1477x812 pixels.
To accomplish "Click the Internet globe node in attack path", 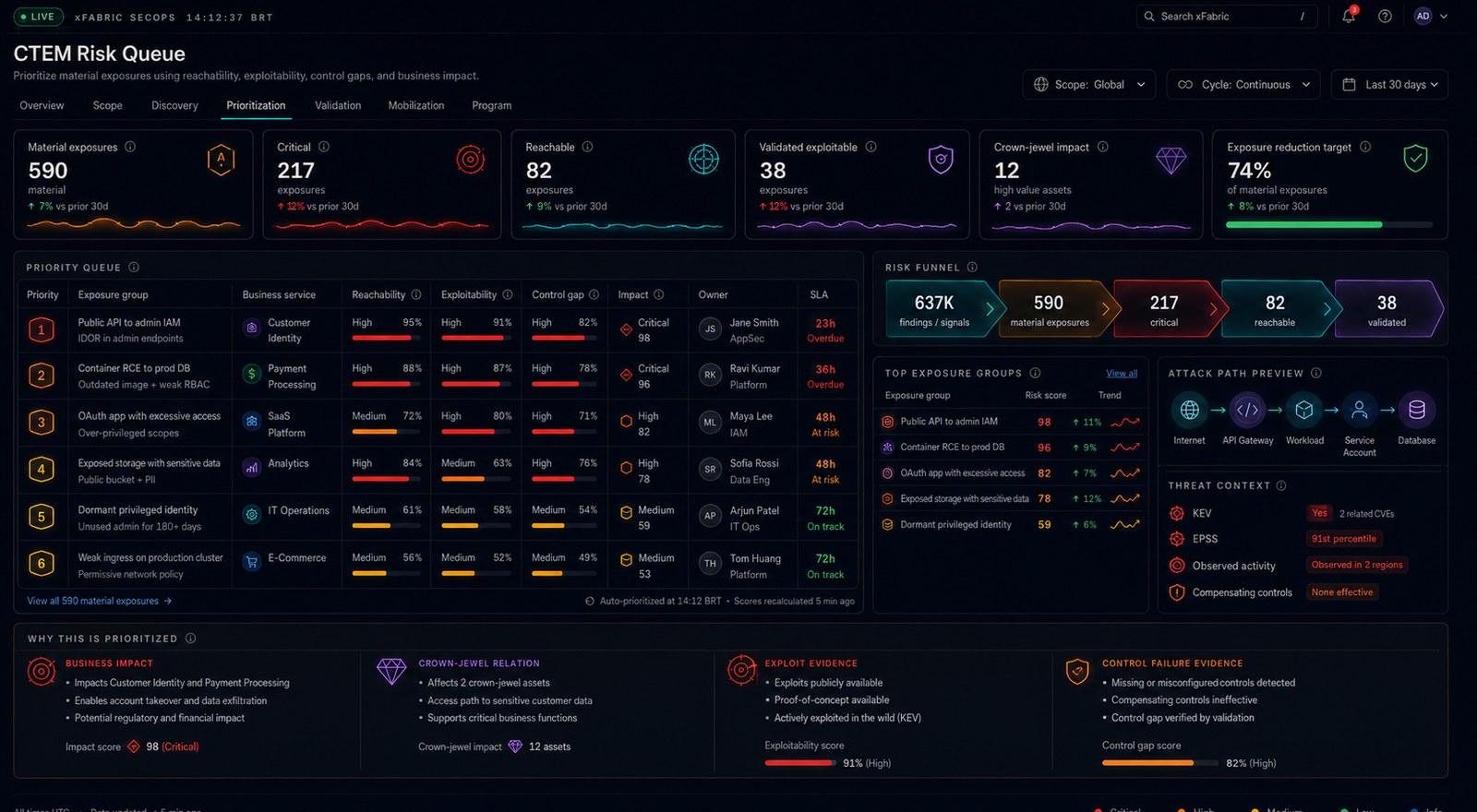I will (x=1189, y=410).
